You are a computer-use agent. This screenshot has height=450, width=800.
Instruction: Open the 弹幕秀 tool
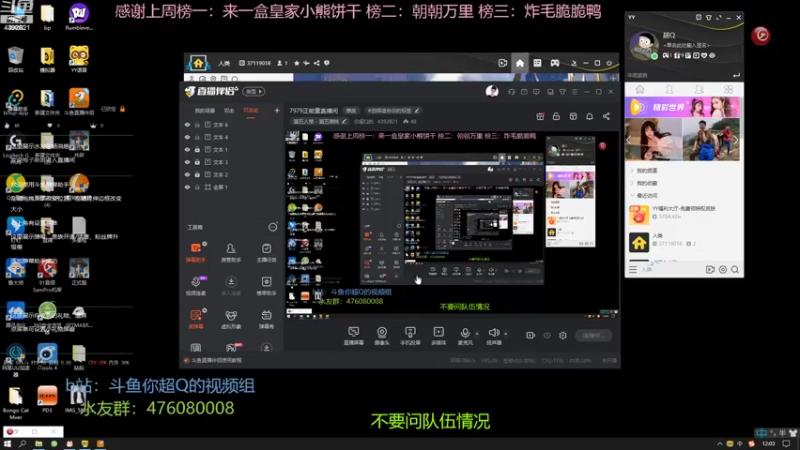coord(266,319)
